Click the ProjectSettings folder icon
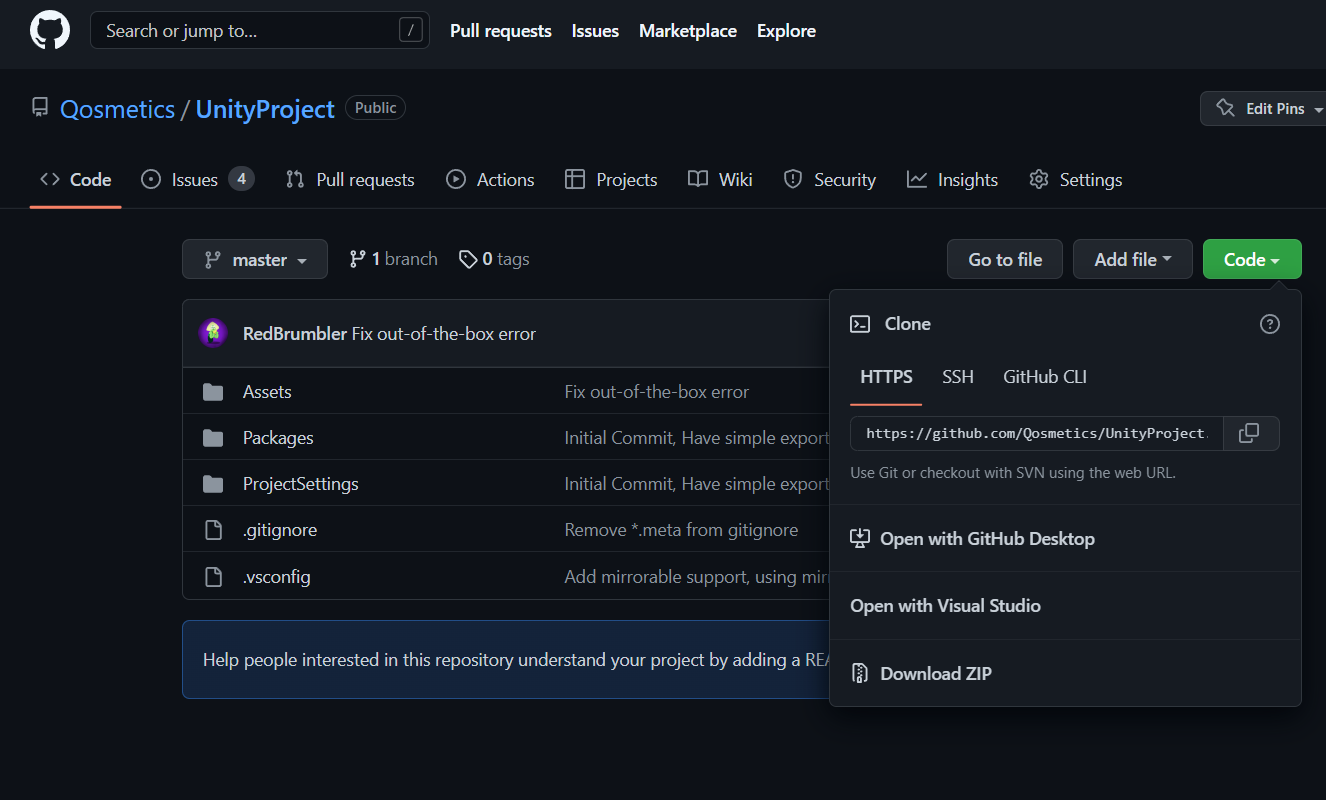 tap(213, 484)
